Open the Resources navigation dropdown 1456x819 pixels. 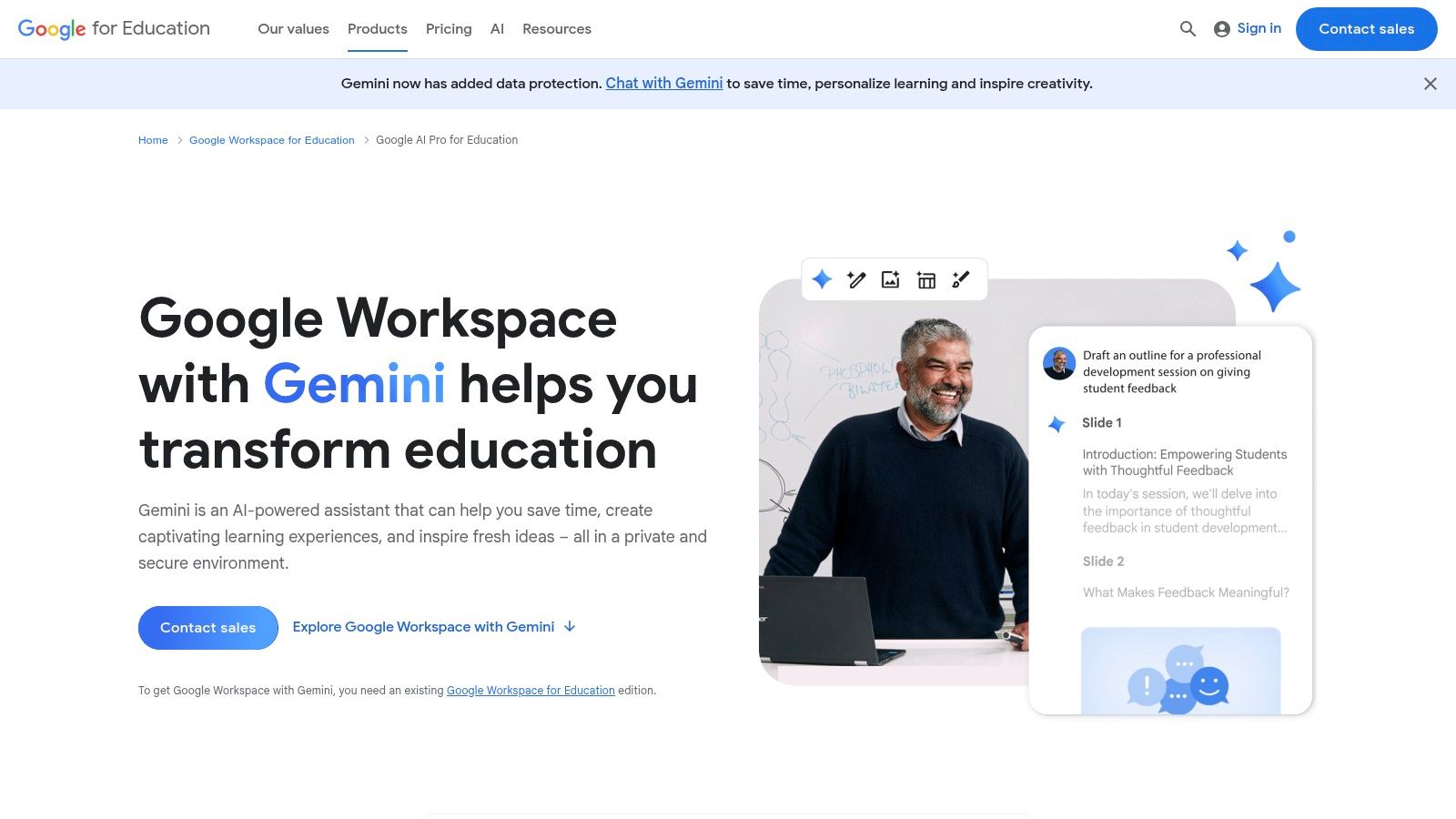click(x=556, y=28)
